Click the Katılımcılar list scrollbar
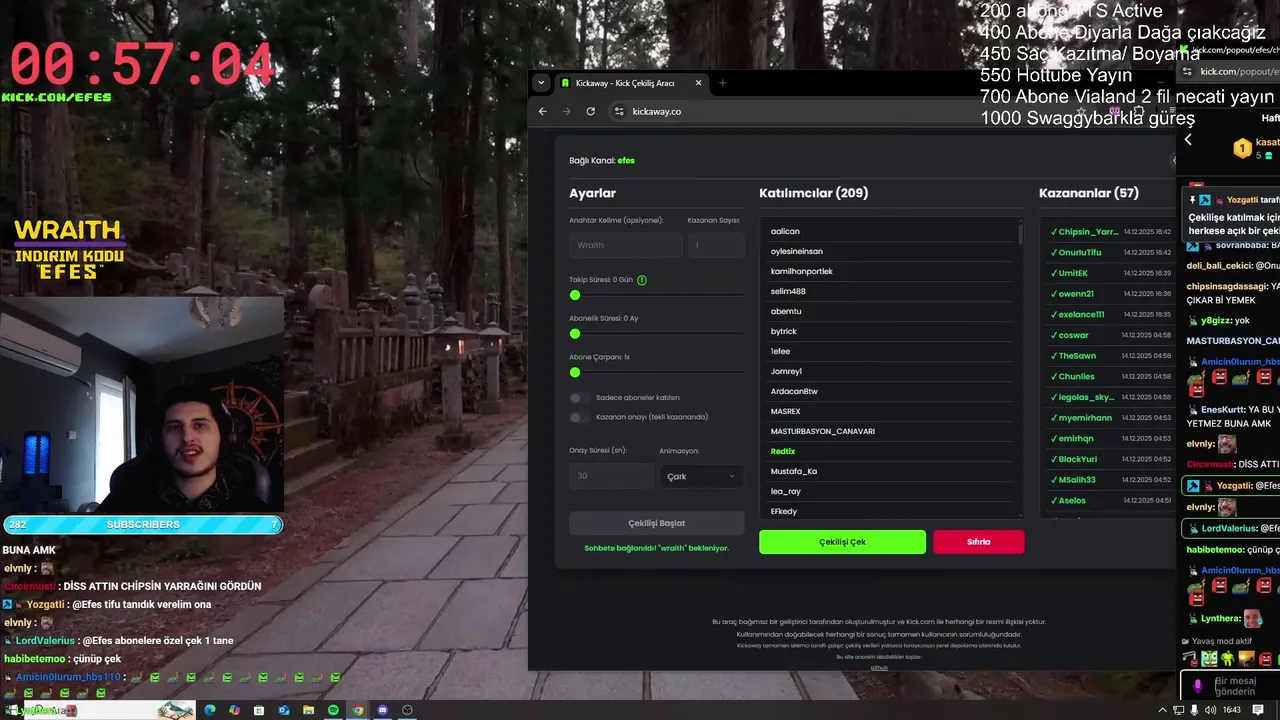 [1021, 234]
